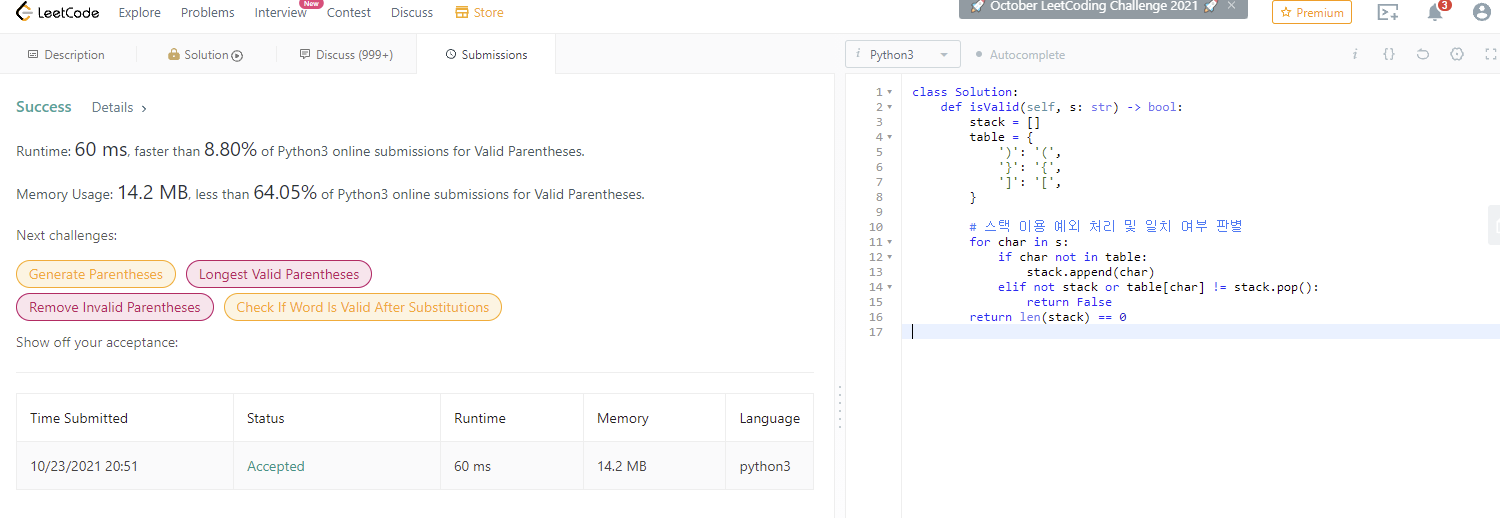The image size is (1500, 518).
Task: Open the notifications bell
Action: coord(1435,13)
